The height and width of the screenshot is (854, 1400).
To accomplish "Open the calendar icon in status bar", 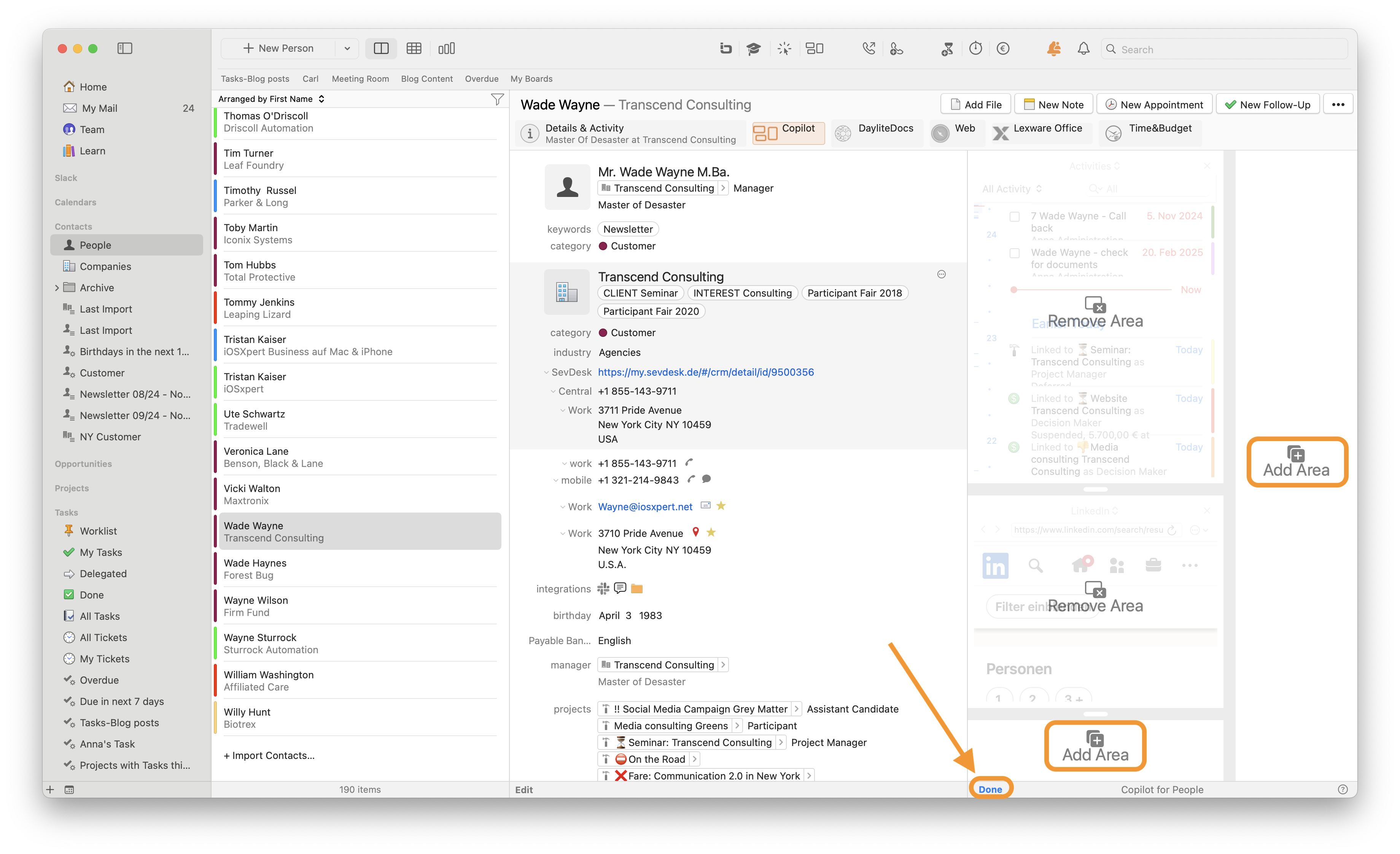I will point(69,789).
